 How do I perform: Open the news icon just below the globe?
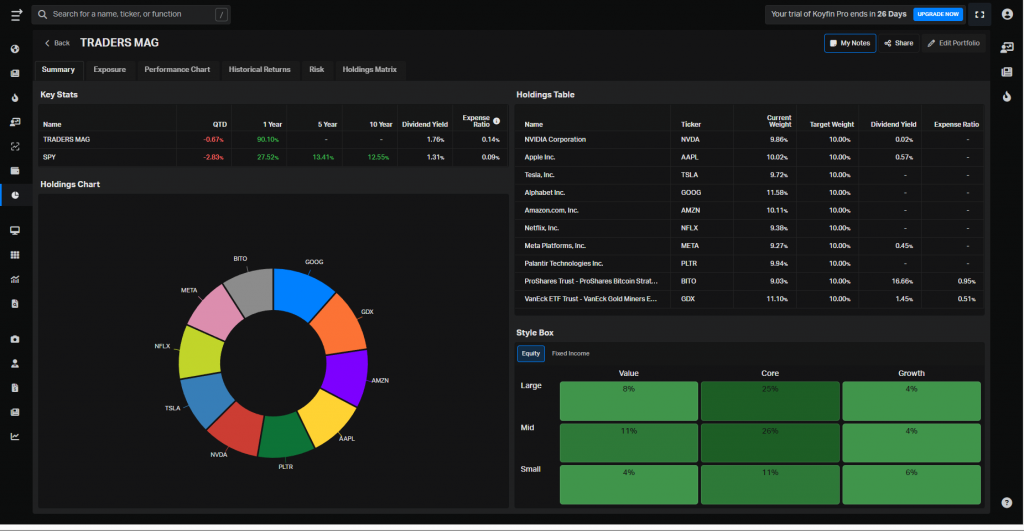(15, 73)
